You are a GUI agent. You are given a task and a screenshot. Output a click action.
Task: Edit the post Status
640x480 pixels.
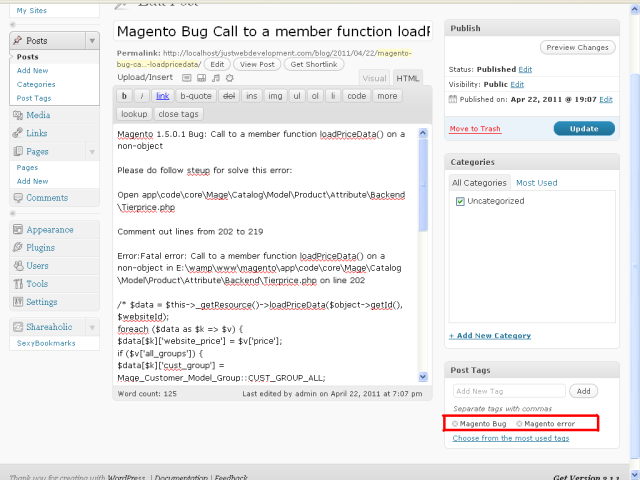[x=525, y=69]
